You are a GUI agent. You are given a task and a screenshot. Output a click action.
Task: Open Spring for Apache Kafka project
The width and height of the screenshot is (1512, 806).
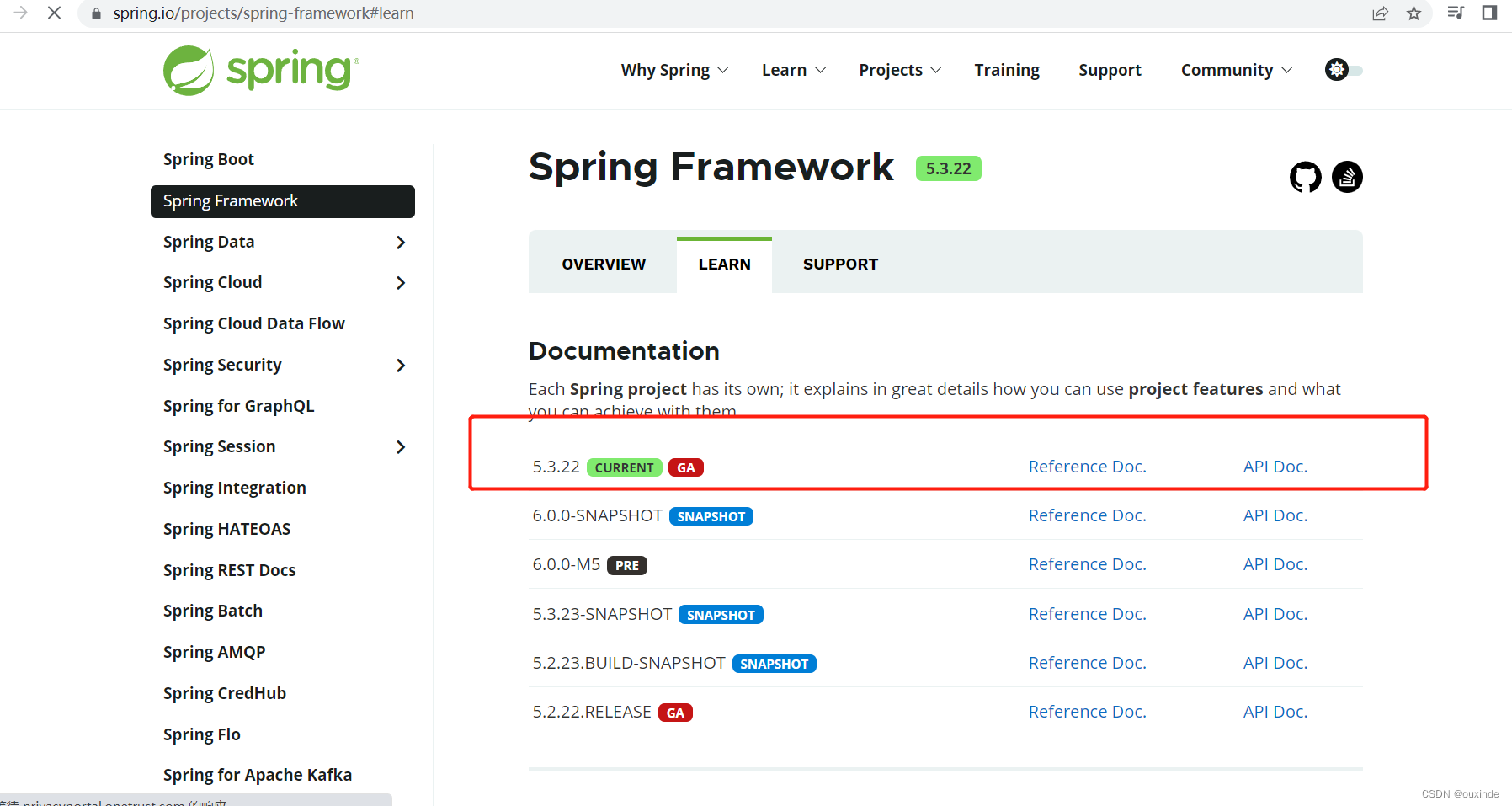coord(258,775)
